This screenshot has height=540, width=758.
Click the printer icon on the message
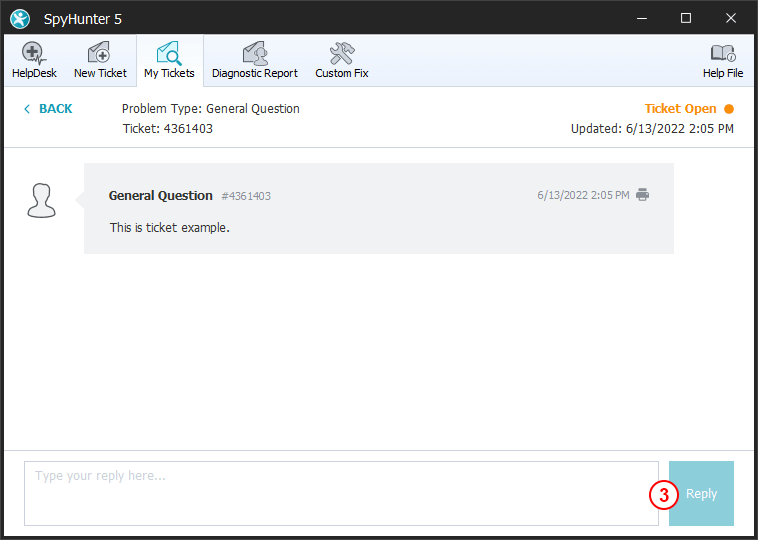click(x=642, y=195)
